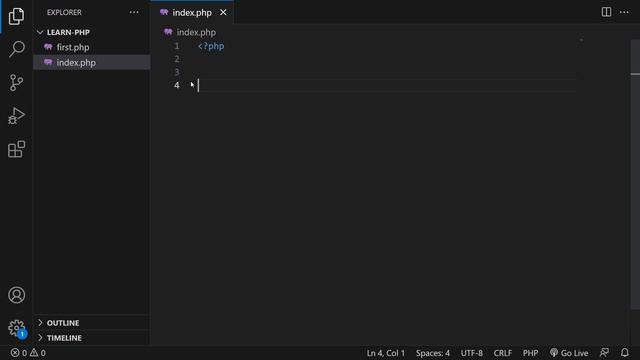
Task: Expand the TIMELINE section
Action: (91, 338)
